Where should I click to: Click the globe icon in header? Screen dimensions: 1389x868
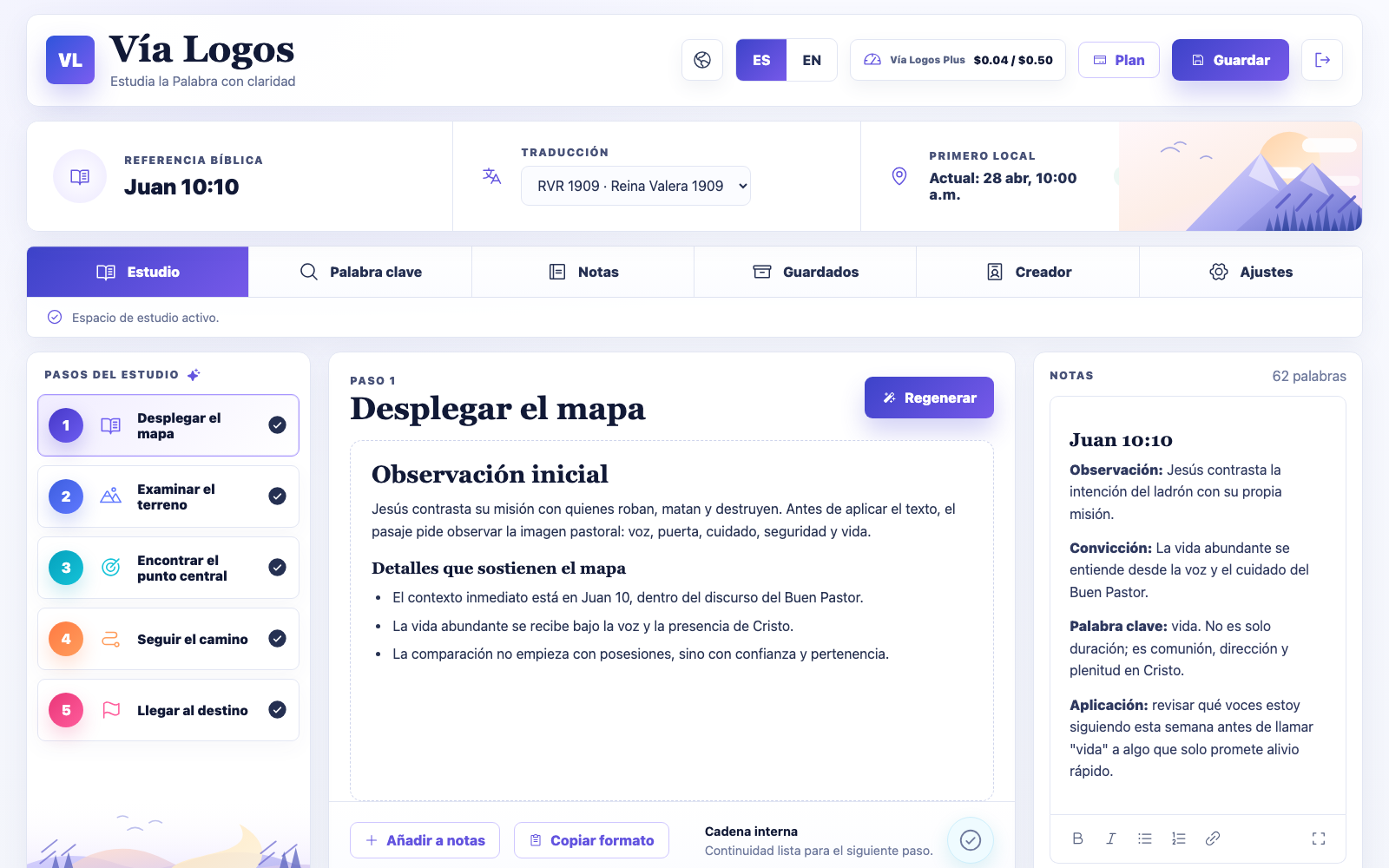(702, 60)
